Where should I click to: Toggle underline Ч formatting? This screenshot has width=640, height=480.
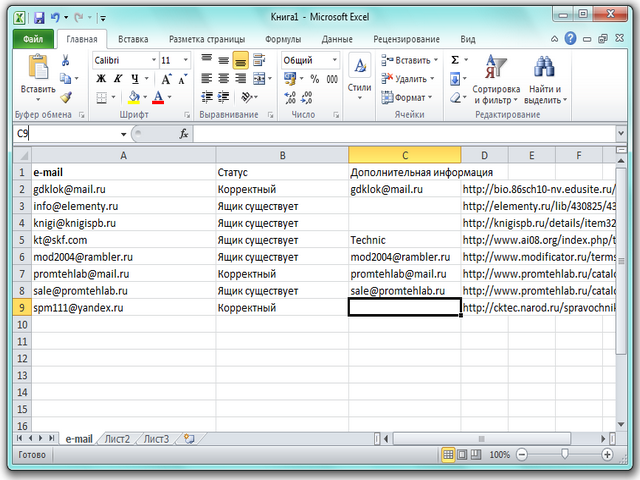tap(135, 78)
